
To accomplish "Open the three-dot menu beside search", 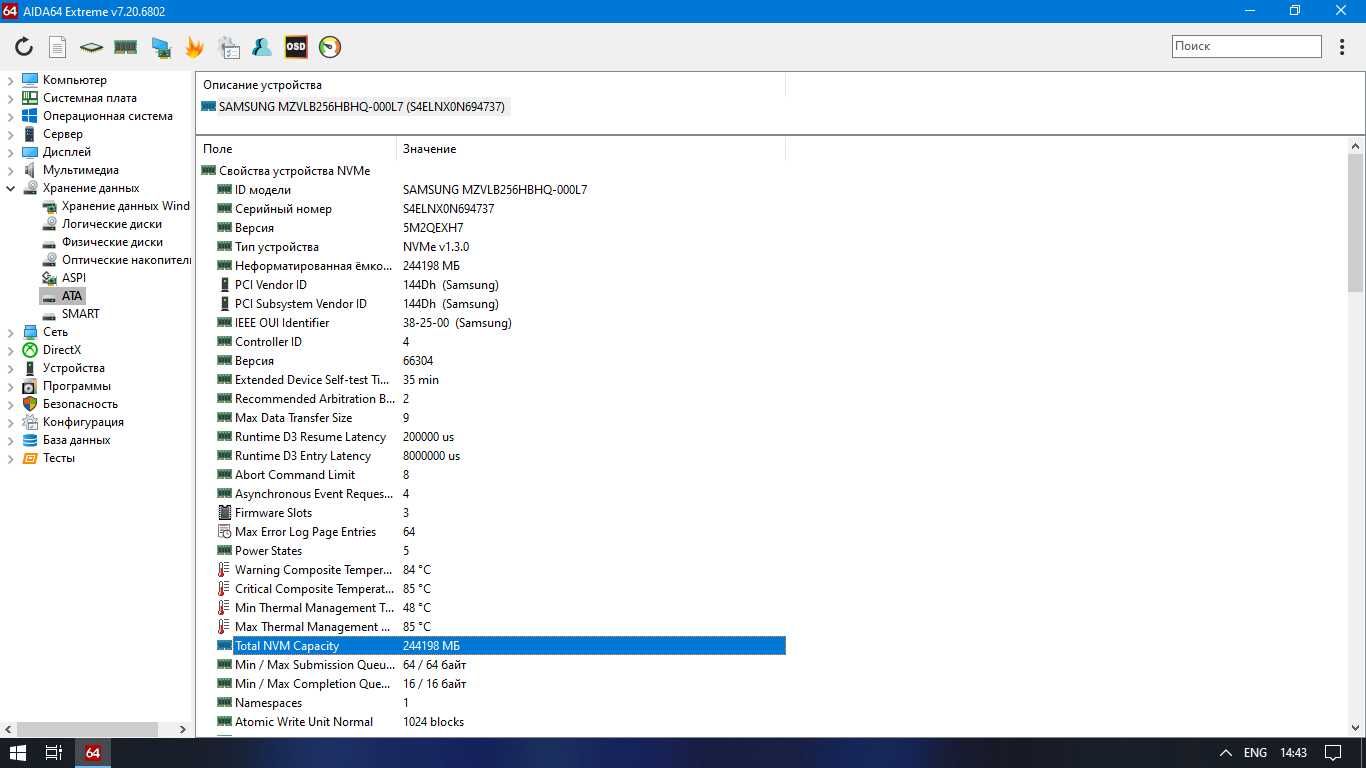I will point(1343,47).
